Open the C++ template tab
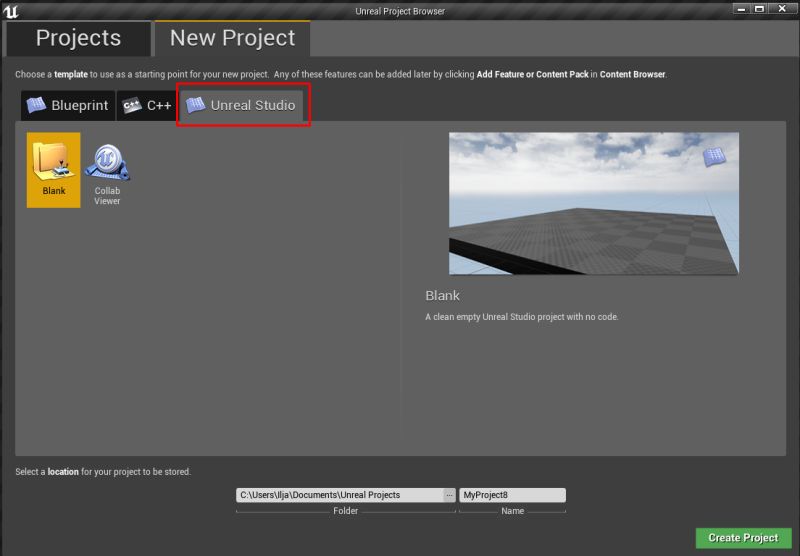Viewport: 800px width, 556px height. click(147, 106)
